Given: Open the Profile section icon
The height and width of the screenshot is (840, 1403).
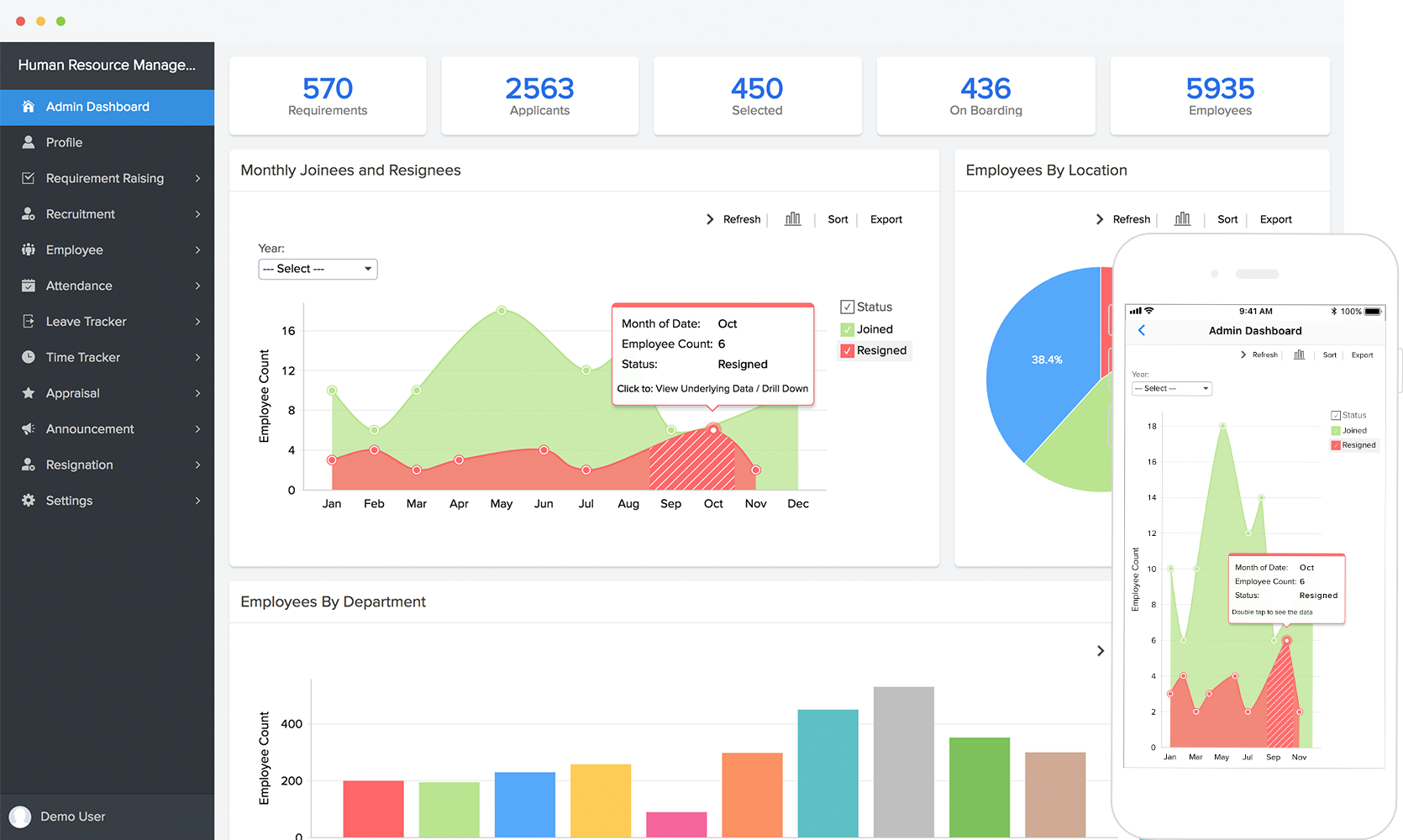Looking at the screenshot, I should pyautogui.click(x=28, y=142).
